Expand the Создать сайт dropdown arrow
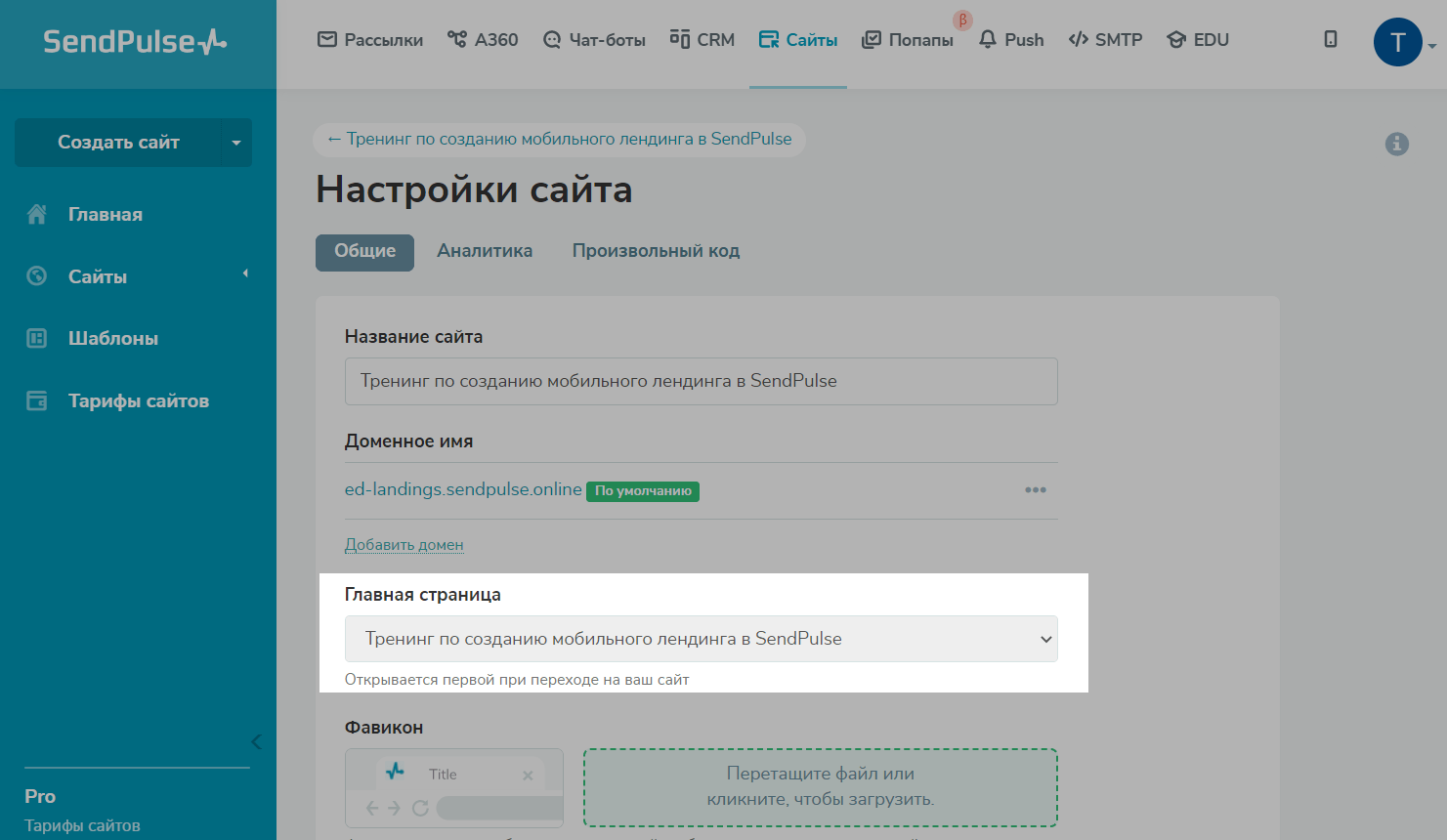1447x840 pixels. 236,143
